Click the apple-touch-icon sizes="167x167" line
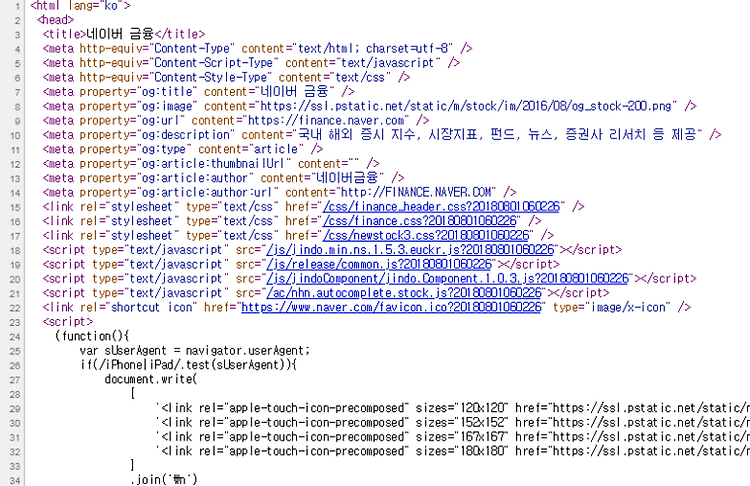 (452, 436)
